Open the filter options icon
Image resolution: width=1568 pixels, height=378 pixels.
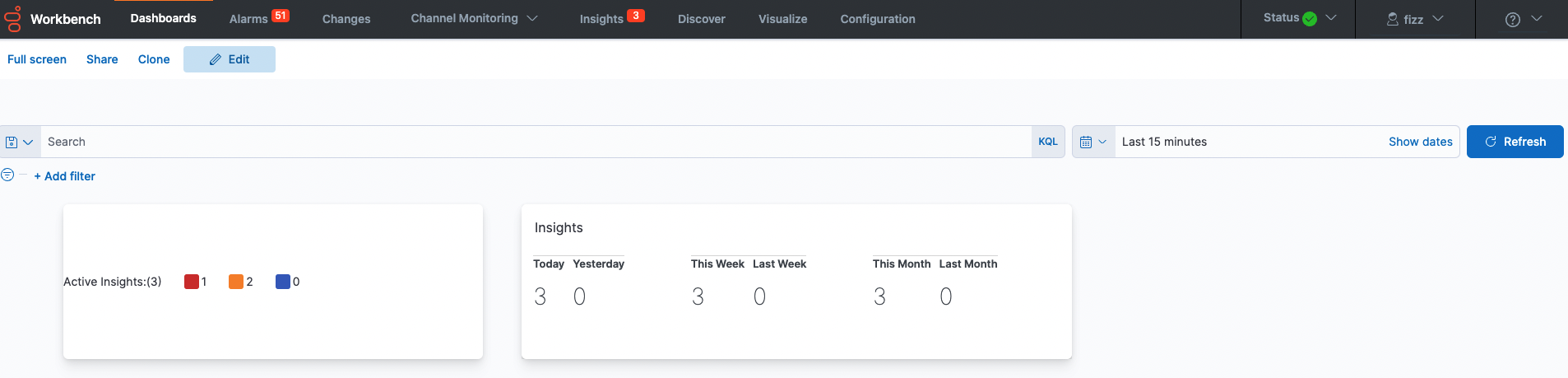(7, 175)
